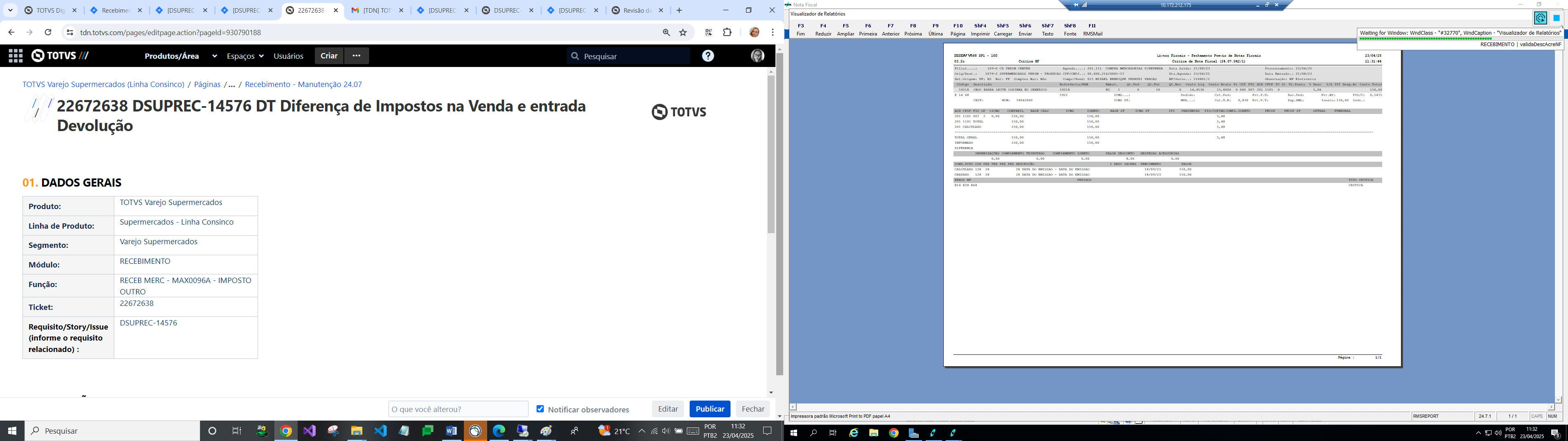Click ShF4 Imprimir in report viewer
Image resolution: width=1568 pixels, height=441 pixels.
tap(980, 30)
